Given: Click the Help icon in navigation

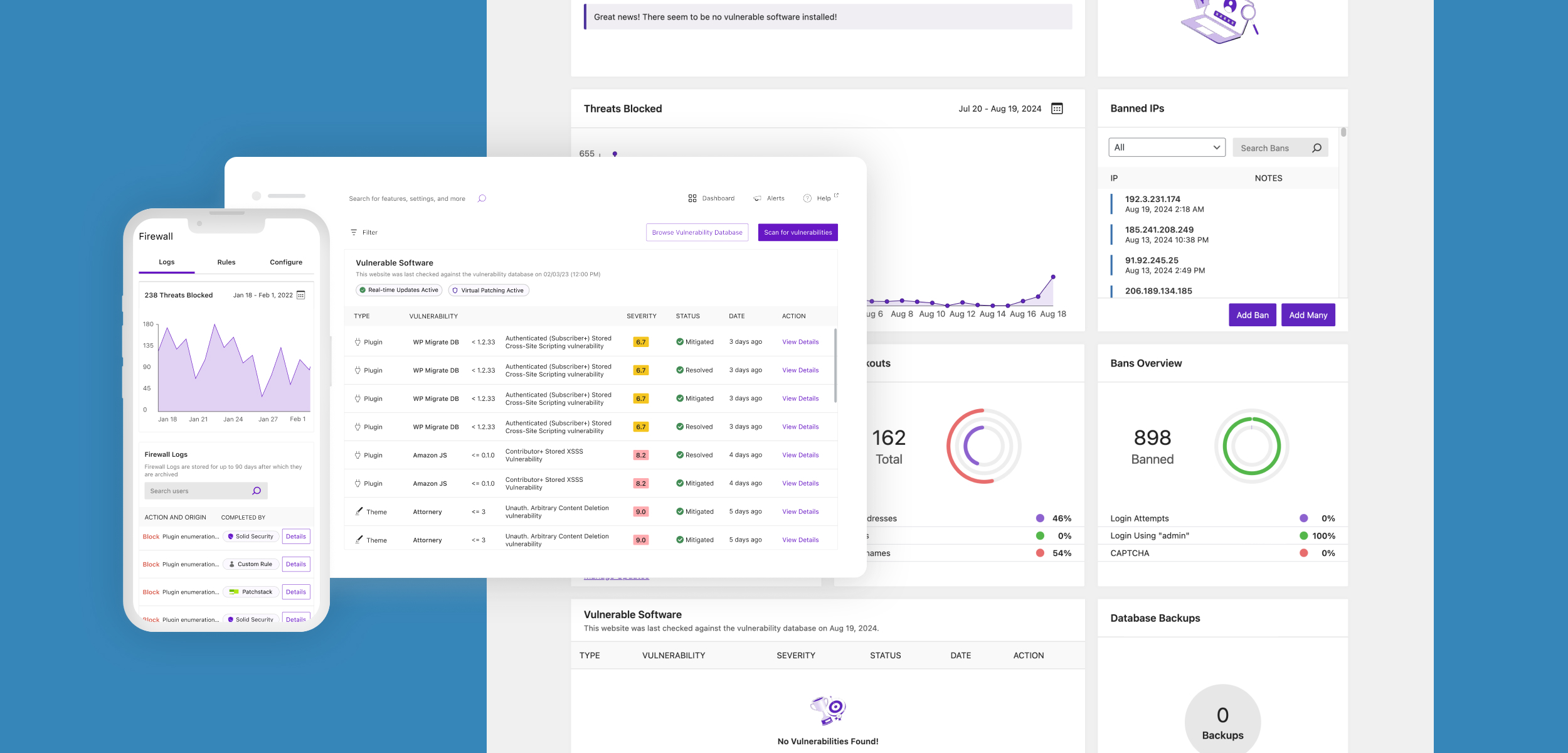Looking at the screenshot, I should tap(808, 198).
